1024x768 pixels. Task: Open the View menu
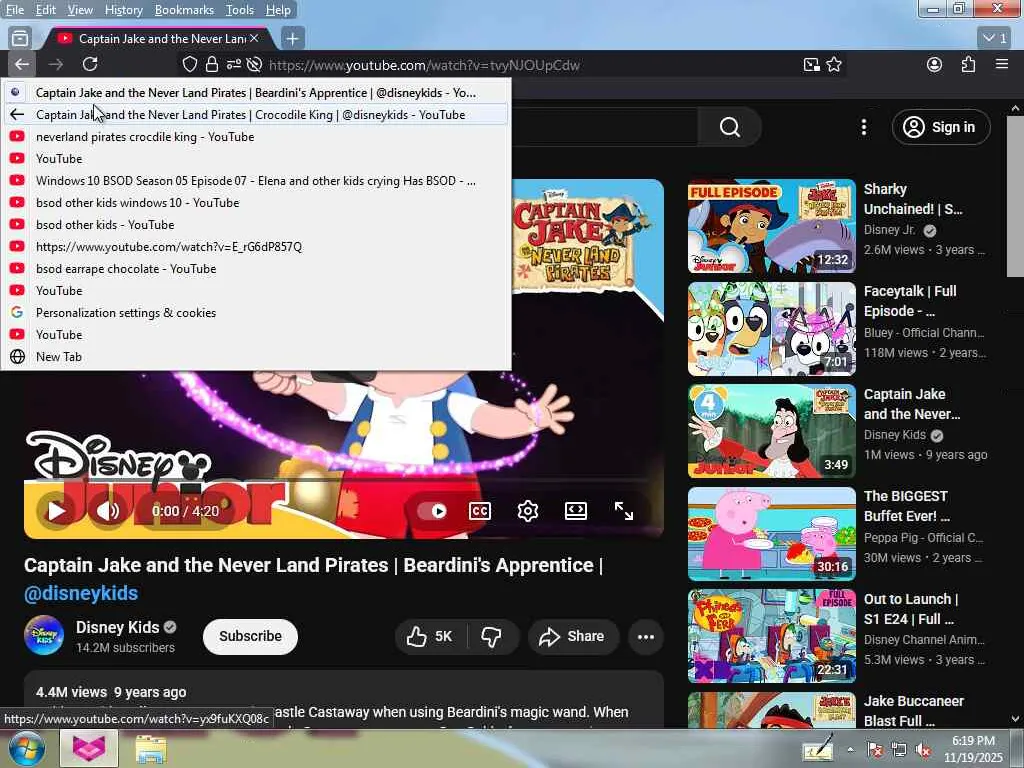[x=80, y=10]
